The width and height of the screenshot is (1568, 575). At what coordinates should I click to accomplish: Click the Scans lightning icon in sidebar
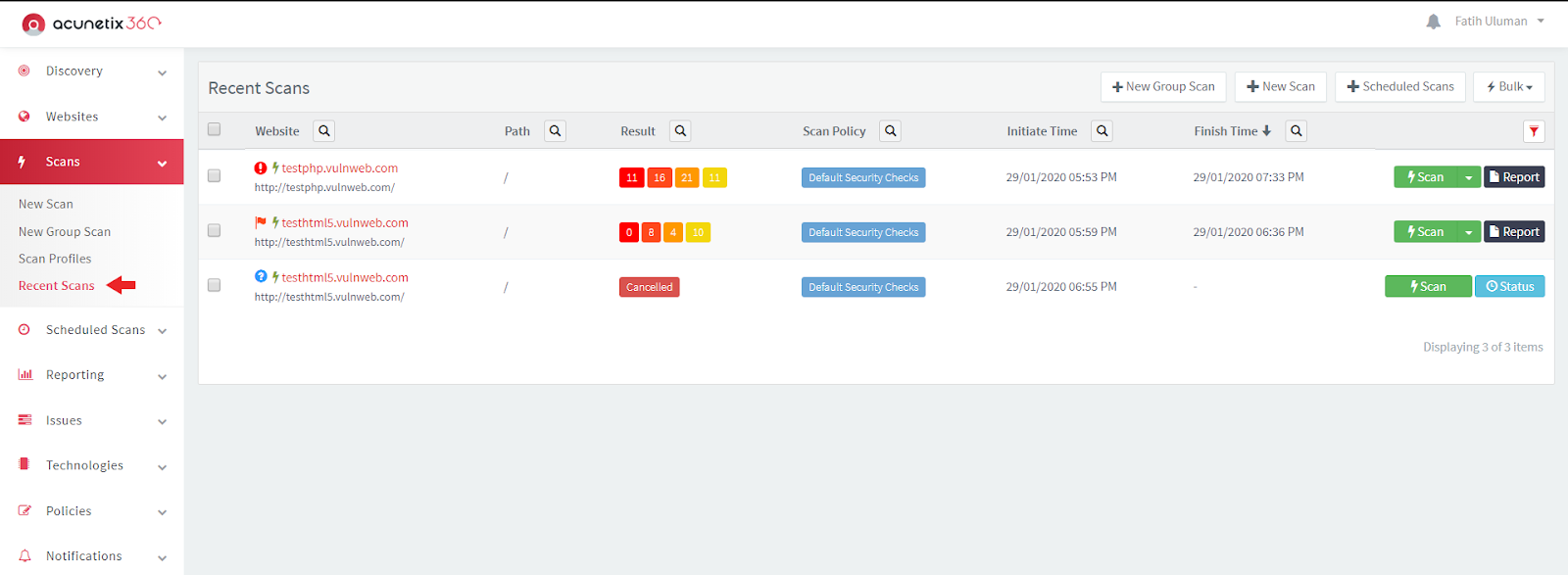pyautogui.click(x=22, y=162)
